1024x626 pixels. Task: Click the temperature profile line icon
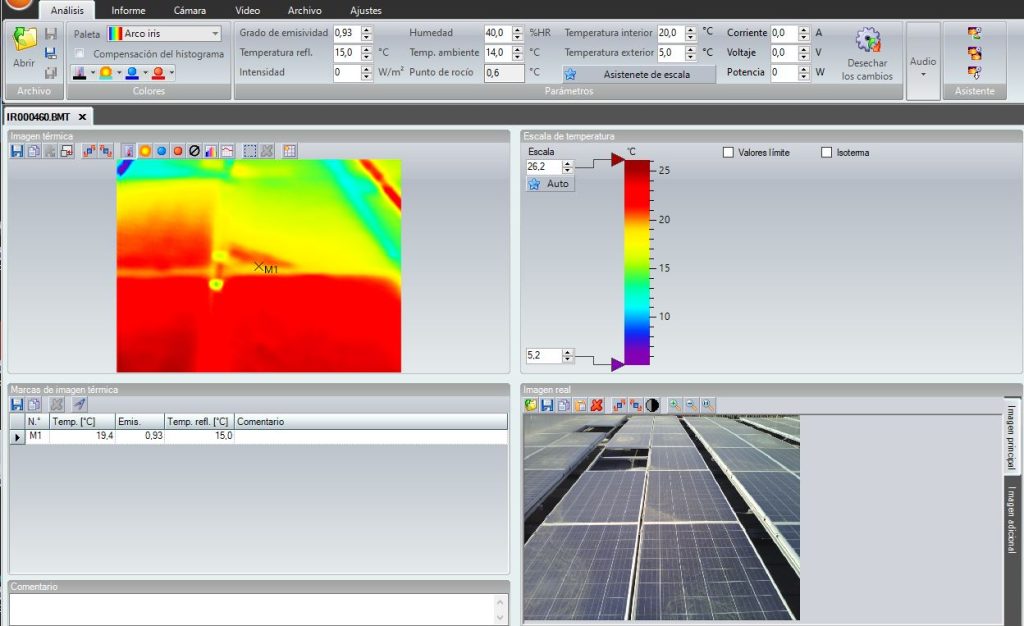point(227,151)
